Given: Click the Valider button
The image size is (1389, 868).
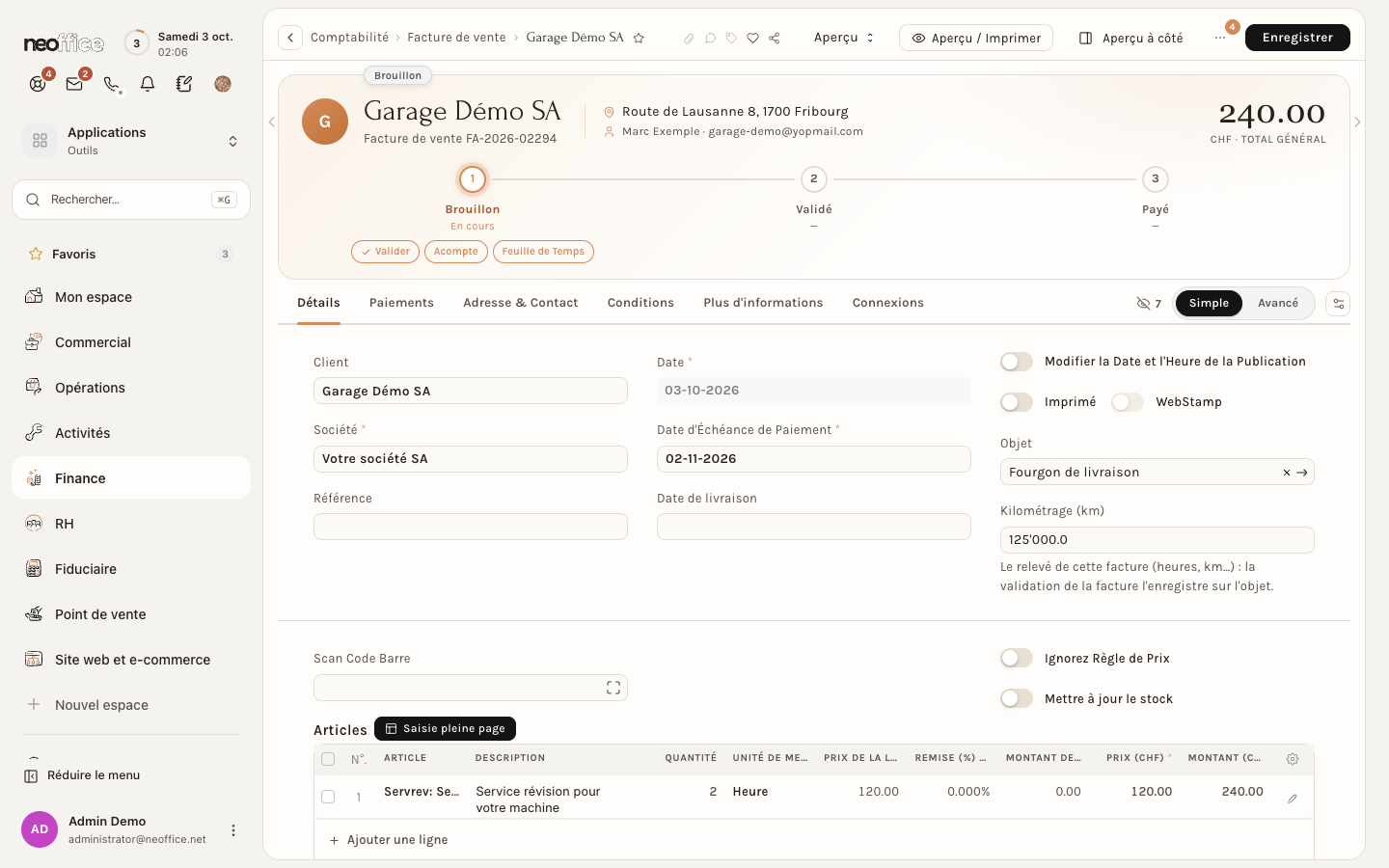Looking at the screenshot, I should click(x=385, y=252).
